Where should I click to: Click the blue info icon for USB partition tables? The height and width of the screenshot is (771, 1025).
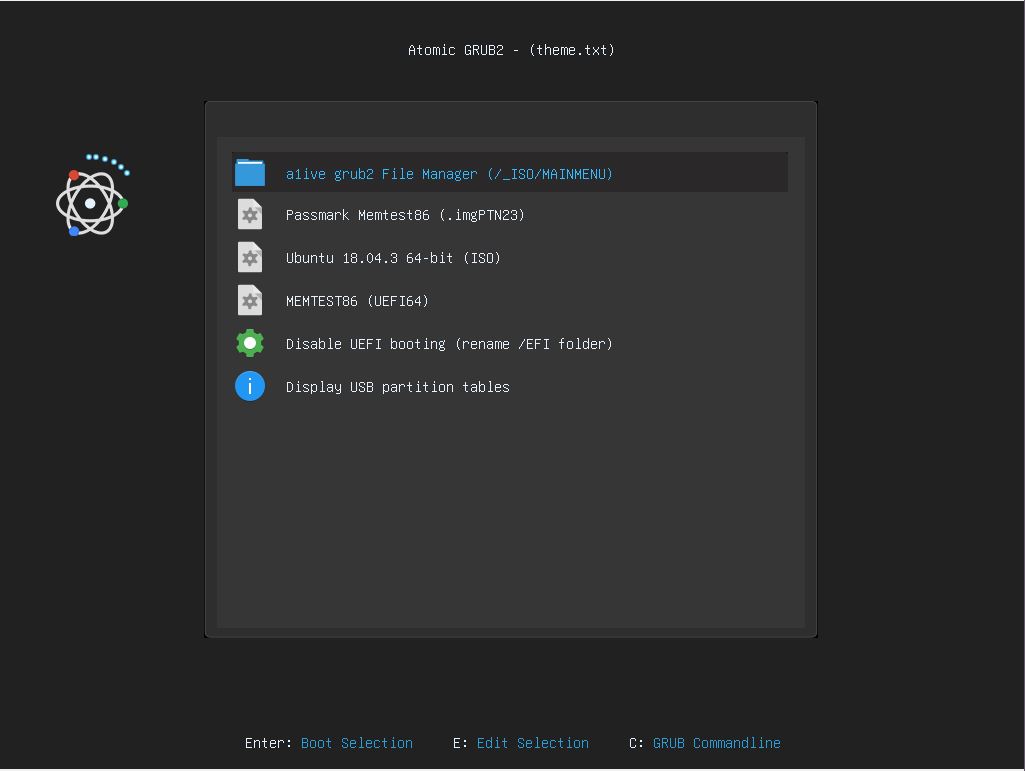[x=250, y=386]
